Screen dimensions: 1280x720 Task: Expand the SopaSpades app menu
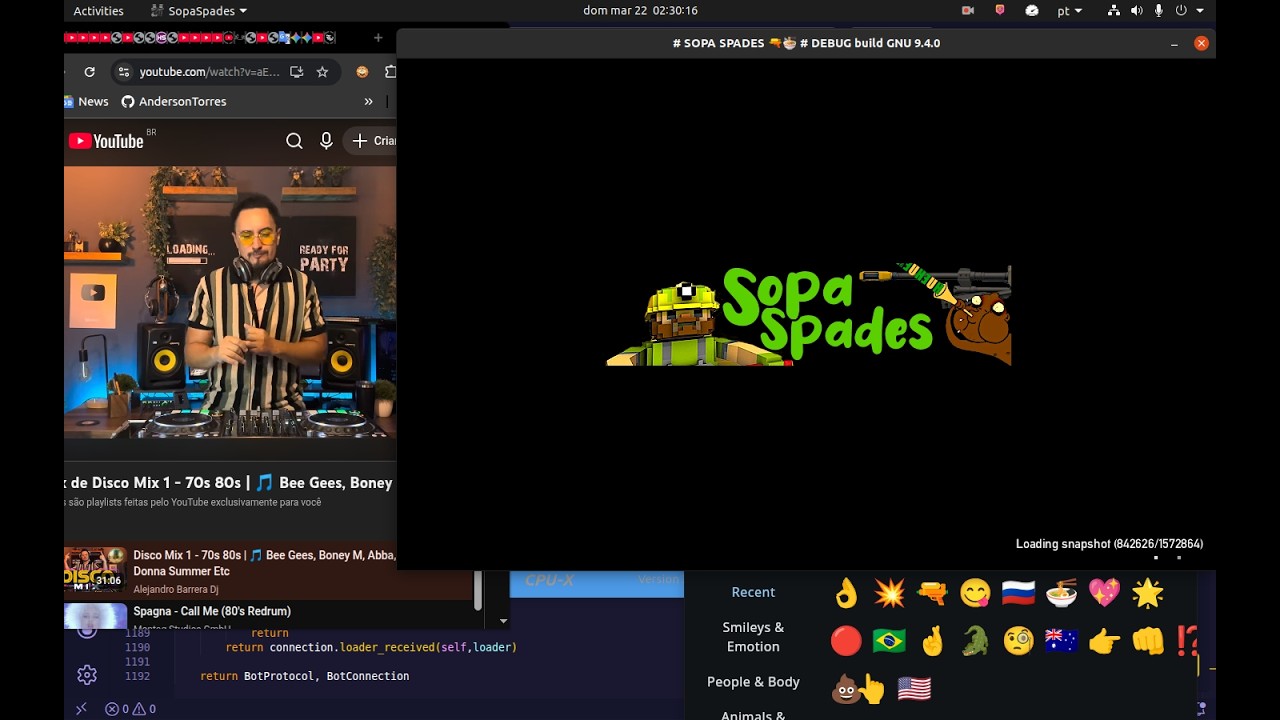pos(199,11)
